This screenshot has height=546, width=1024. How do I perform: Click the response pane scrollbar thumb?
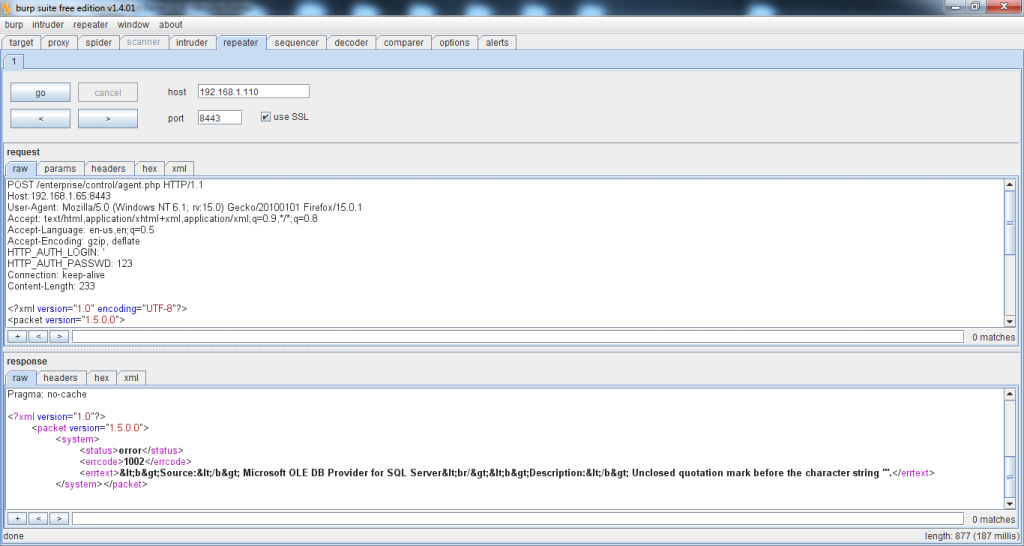[x=1010, y=477]
